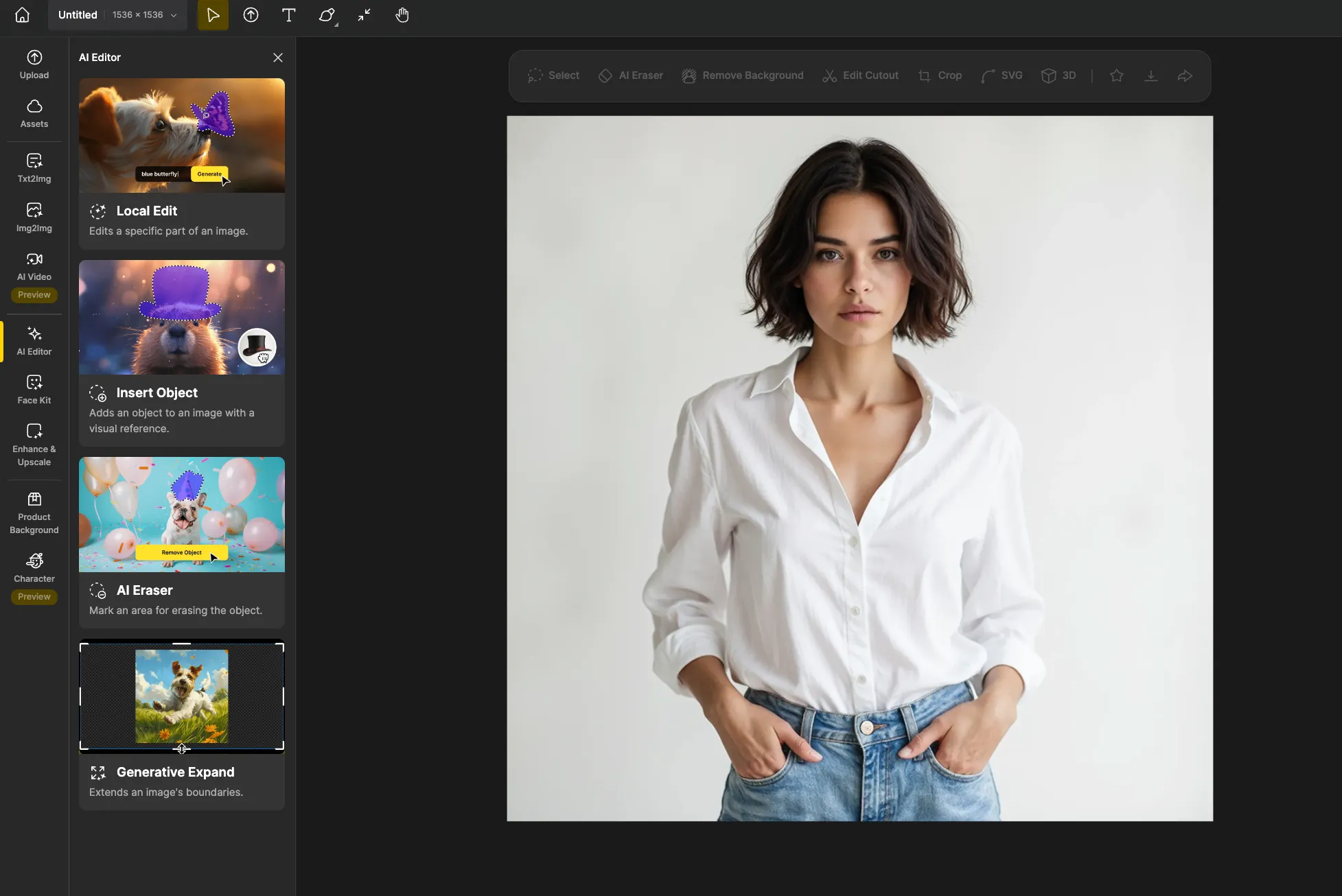Click the Local Edit preview thumbnail
Viewport: 1342px width, 896px height.
tap(182, 135)
